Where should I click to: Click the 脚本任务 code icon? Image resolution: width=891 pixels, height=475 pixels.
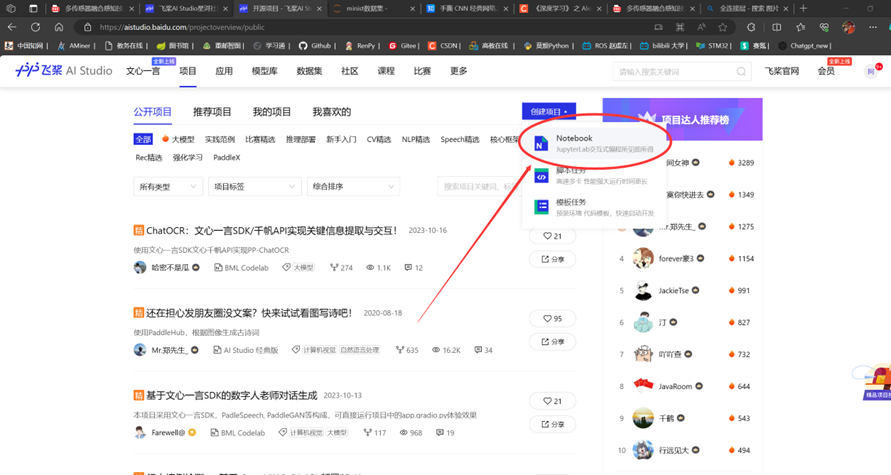541,176
